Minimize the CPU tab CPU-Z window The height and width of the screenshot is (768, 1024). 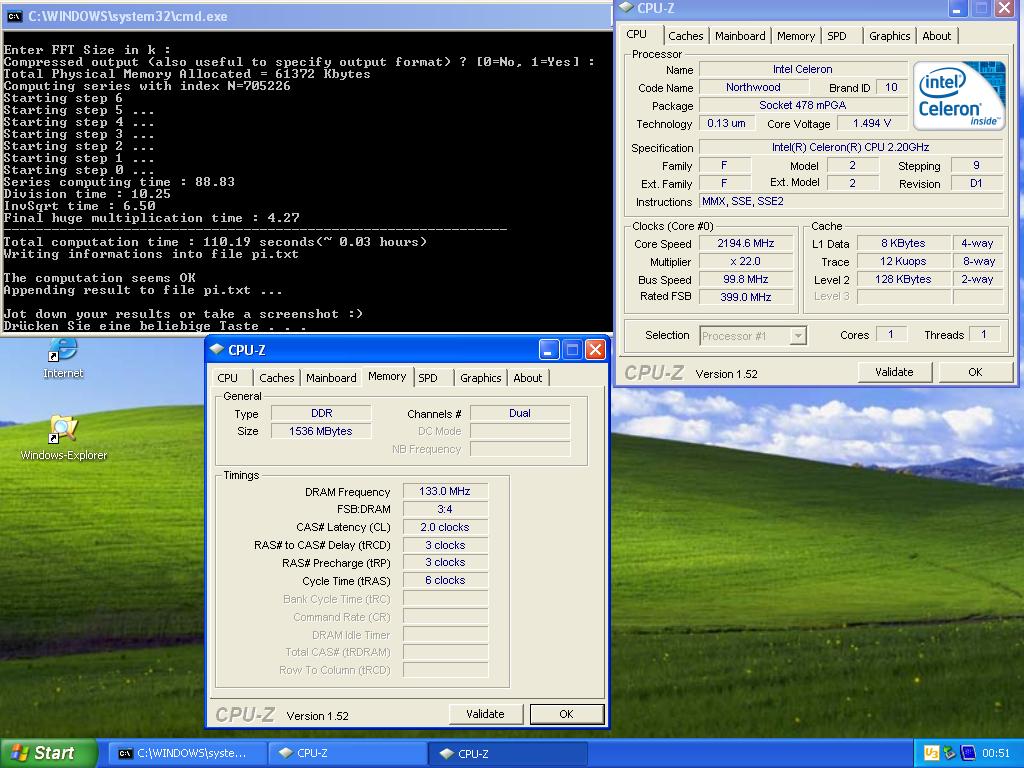pyautogui.click(x=957, y=8)
